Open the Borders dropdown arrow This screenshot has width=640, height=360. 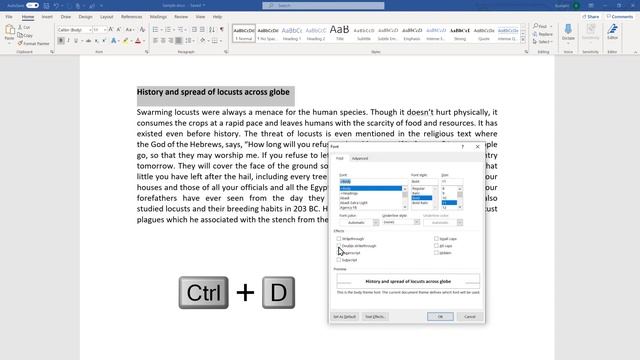pyautogui.click(x=221, y=41)
